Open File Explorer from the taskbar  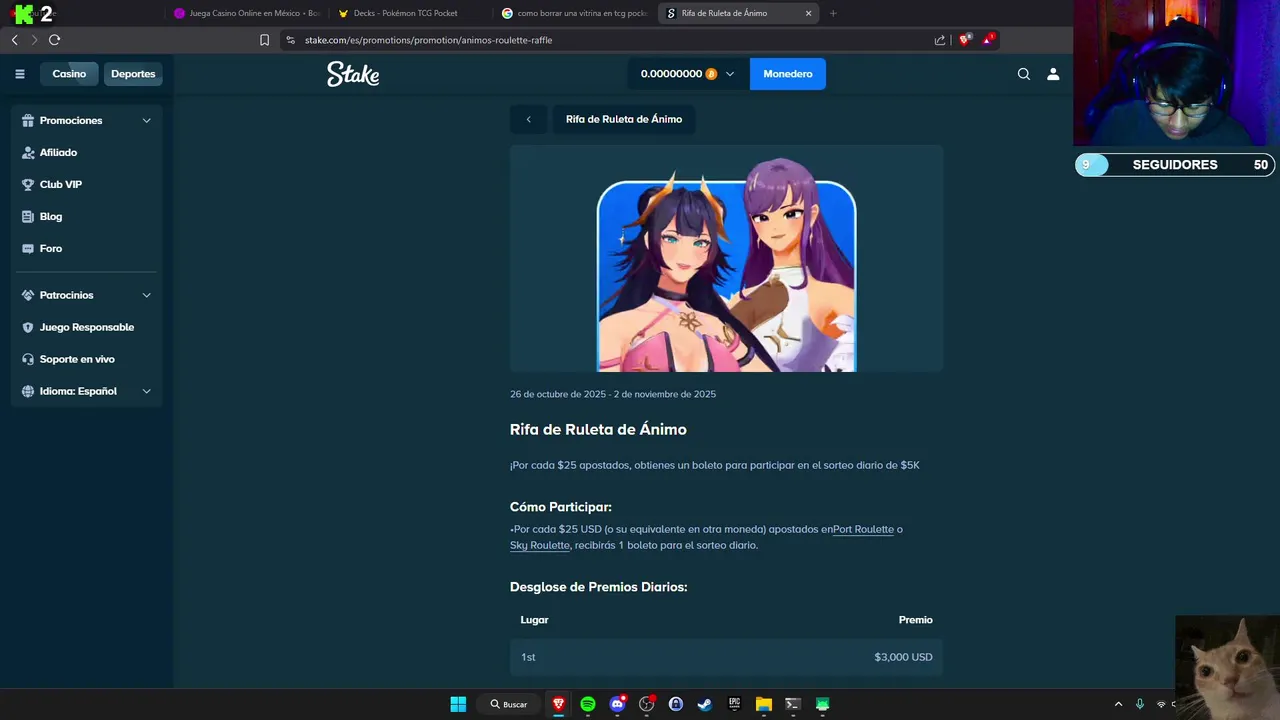(x=764, y=704)
